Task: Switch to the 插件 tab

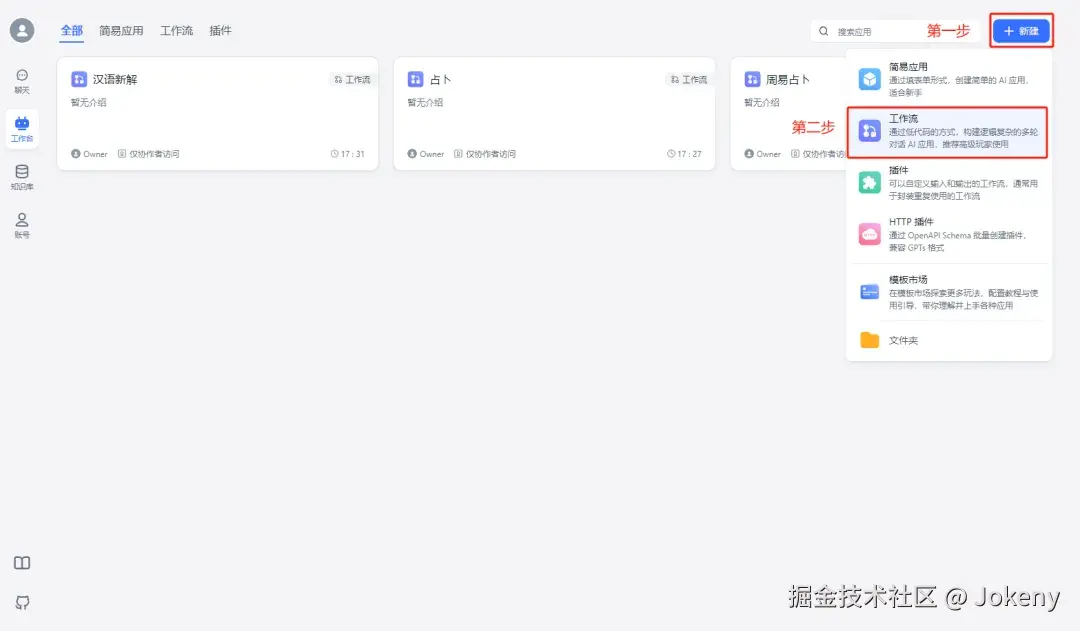Action: point(219,31)
